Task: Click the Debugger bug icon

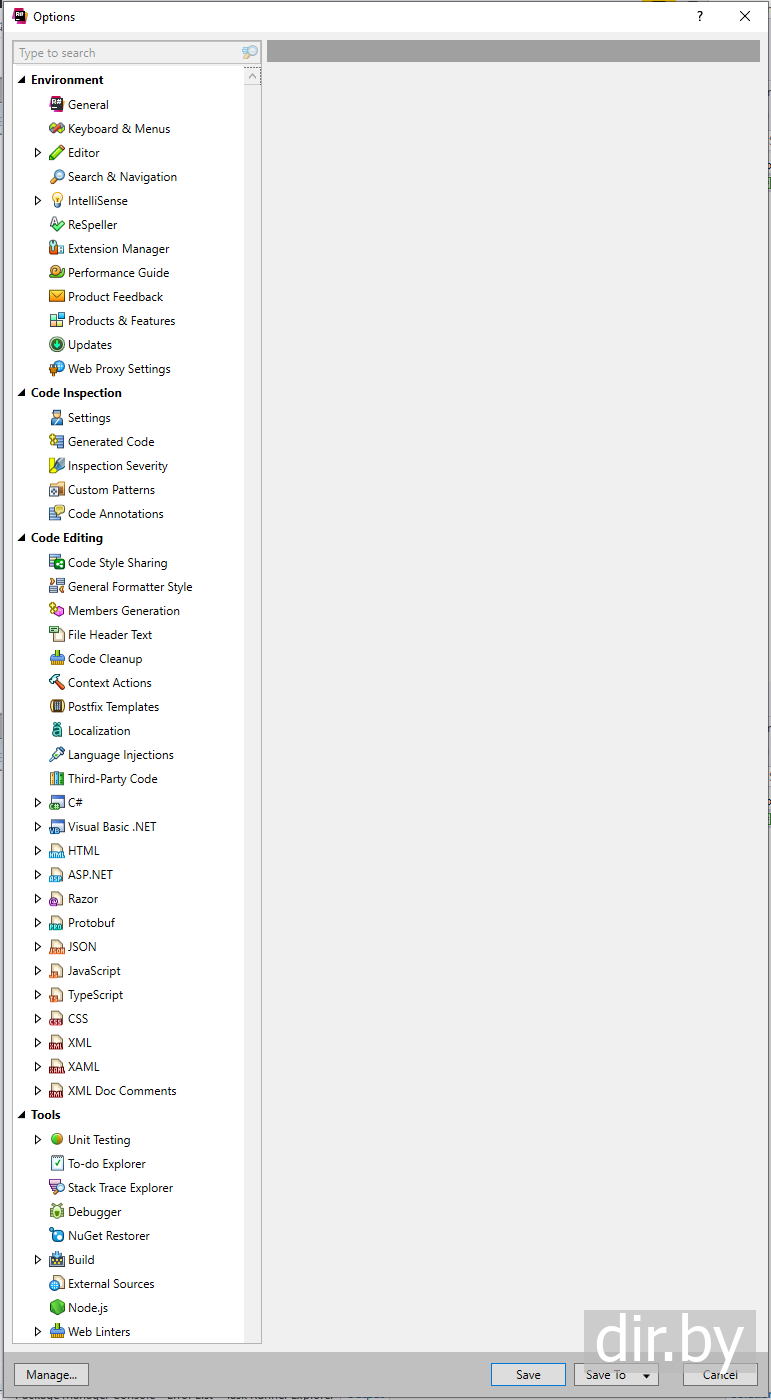Action: (57, 1211)
